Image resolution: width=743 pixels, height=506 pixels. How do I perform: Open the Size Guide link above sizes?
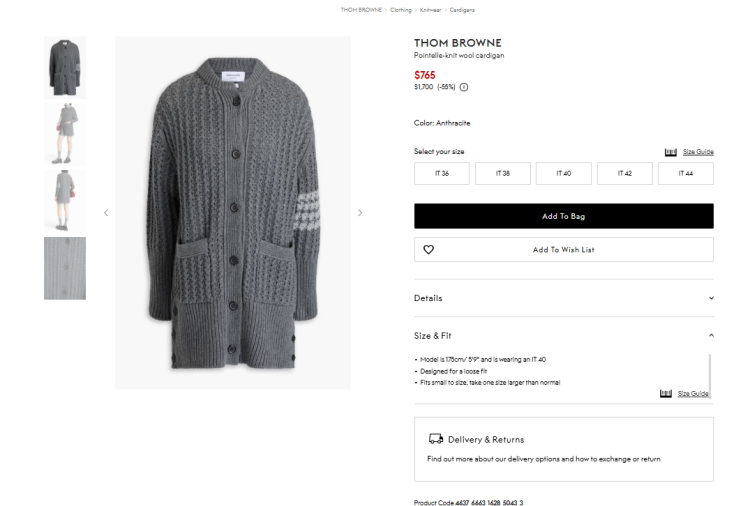[x=698, y=152]
